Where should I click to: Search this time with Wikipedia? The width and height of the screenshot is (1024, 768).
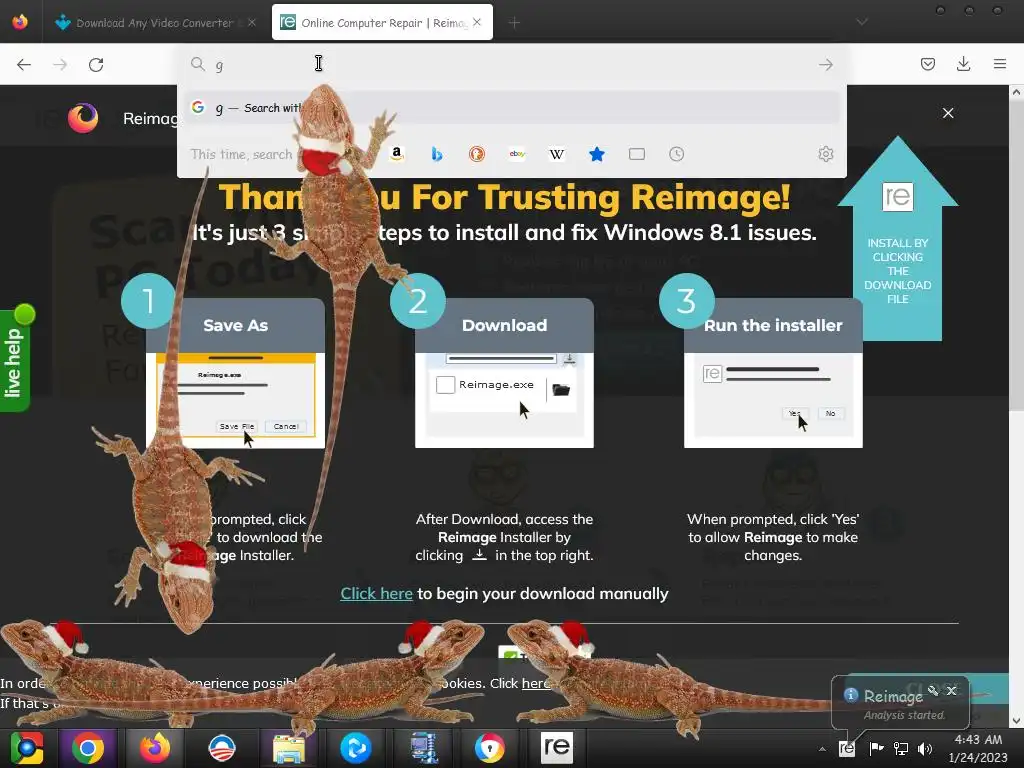coord(557,154)
